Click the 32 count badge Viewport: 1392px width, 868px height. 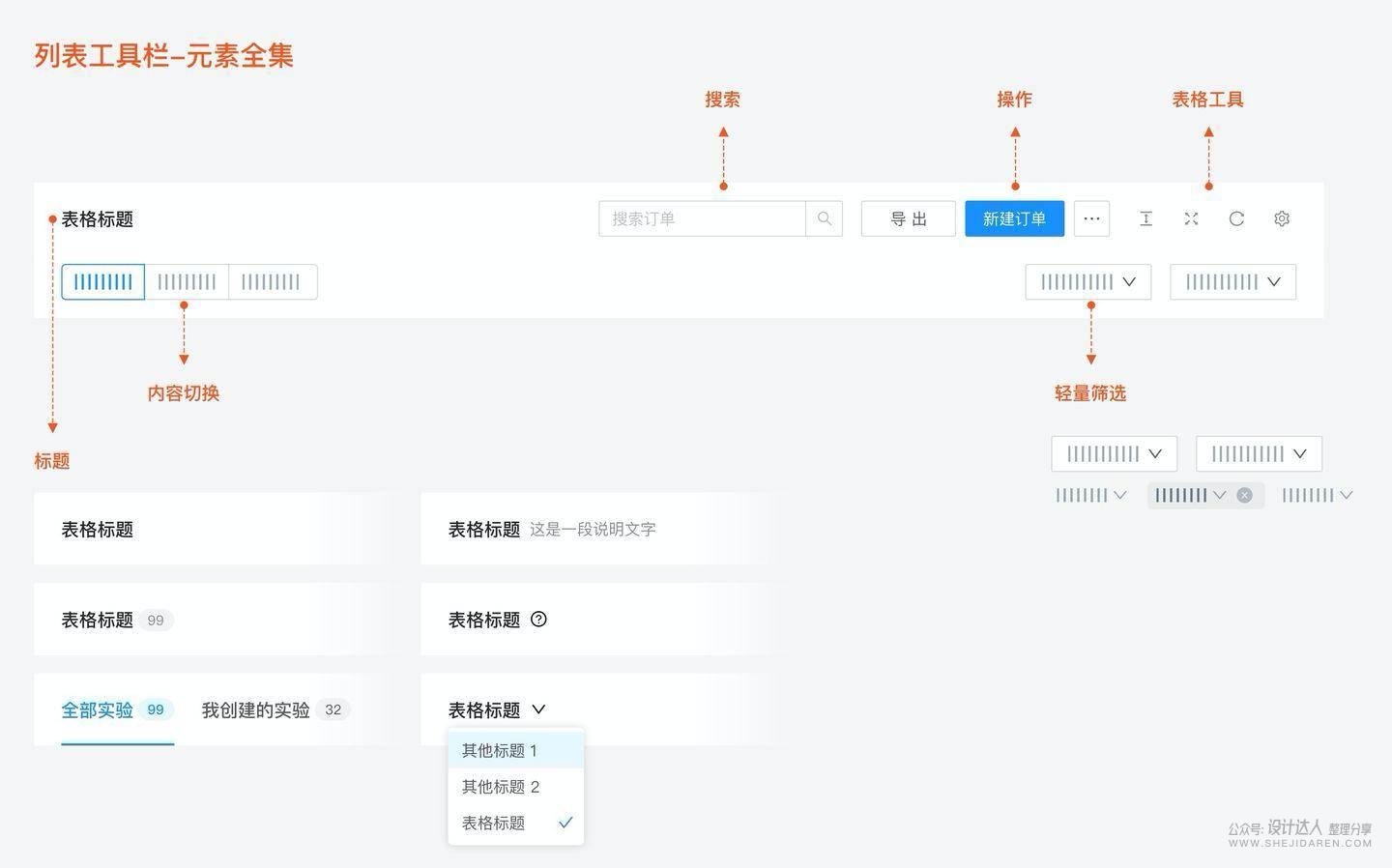click(333, 709)
